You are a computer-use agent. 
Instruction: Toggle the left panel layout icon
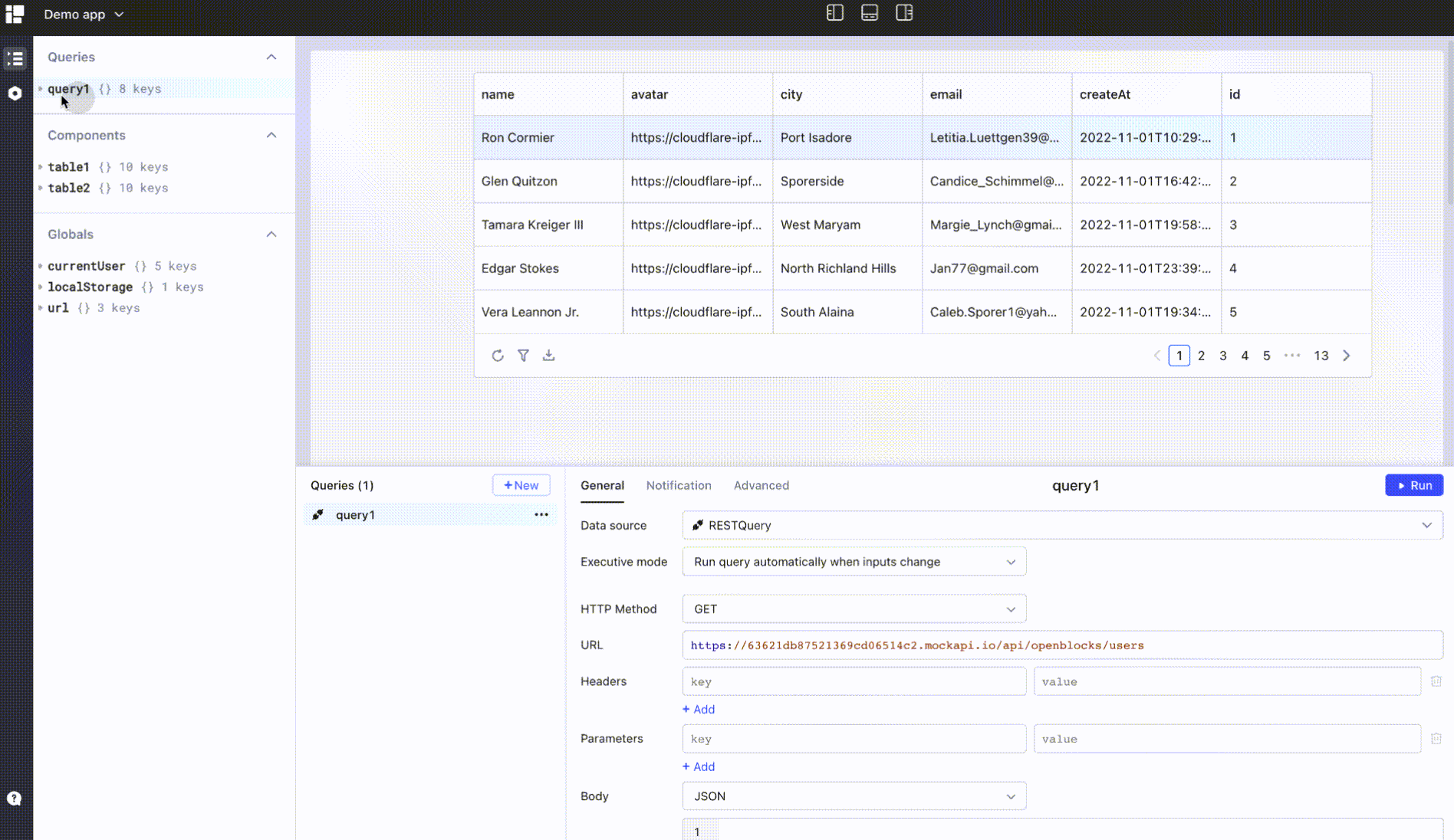tap(834, 13)
